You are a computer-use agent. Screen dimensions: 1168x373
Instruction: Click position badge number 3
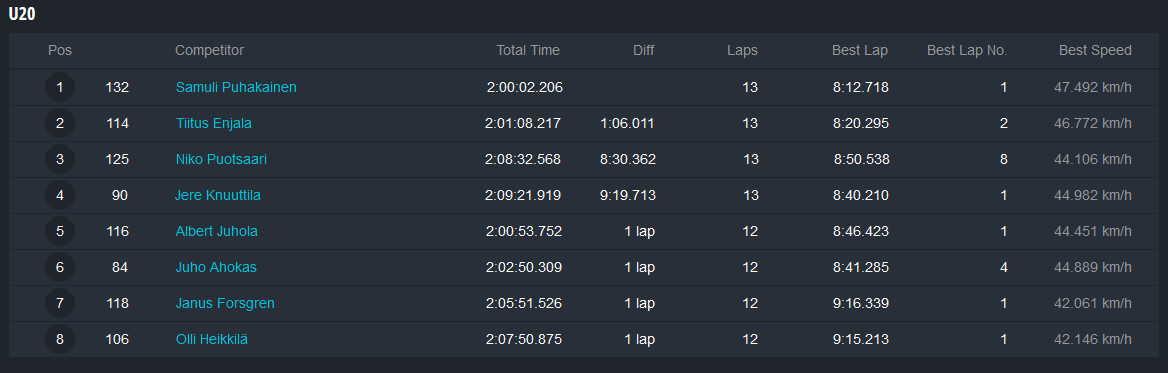tap(60, 159)
